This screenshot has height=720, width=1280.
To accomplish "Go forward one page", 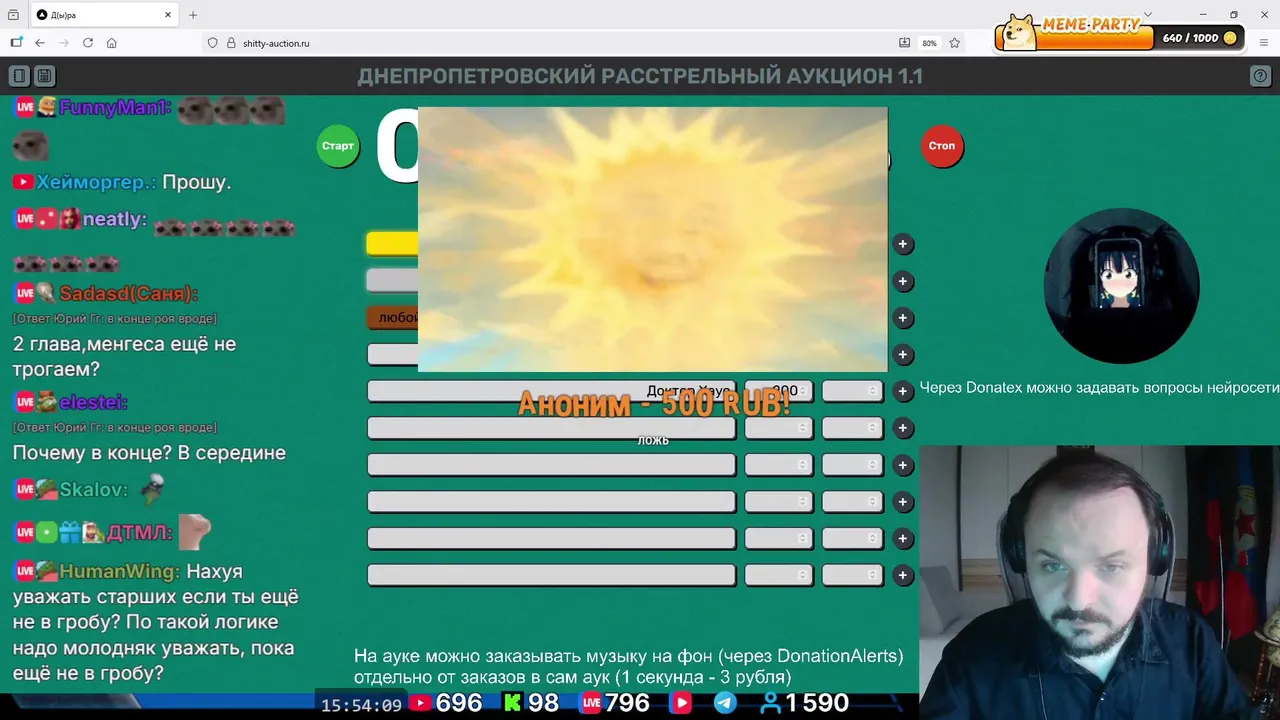I will pos(64,43).
